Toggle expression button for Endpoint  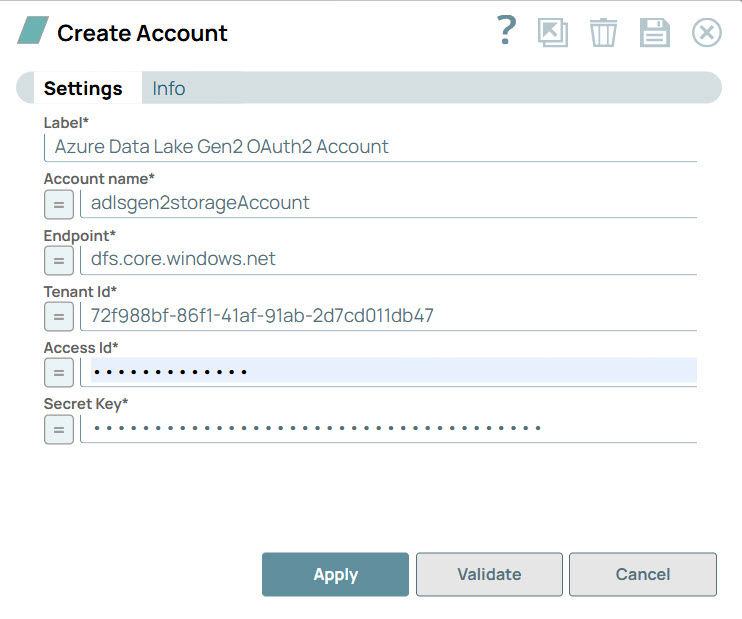[x=59, y=260]
